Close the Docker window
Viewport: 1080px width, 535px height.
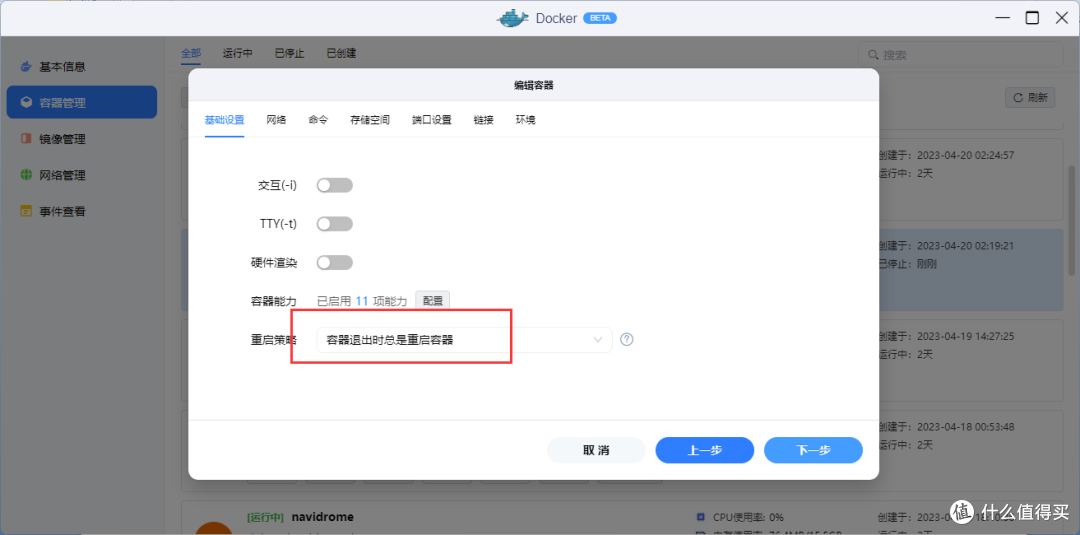[1062, 18]
